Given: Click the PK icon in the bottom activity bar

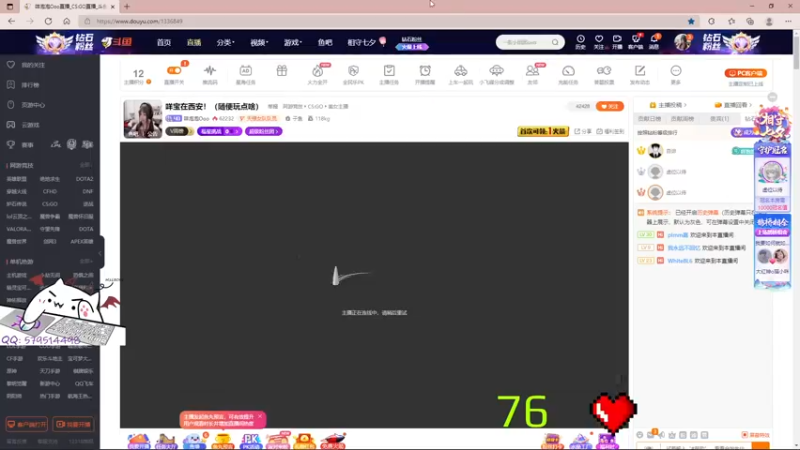Looking at the screenshot, I should pos(251,441).
